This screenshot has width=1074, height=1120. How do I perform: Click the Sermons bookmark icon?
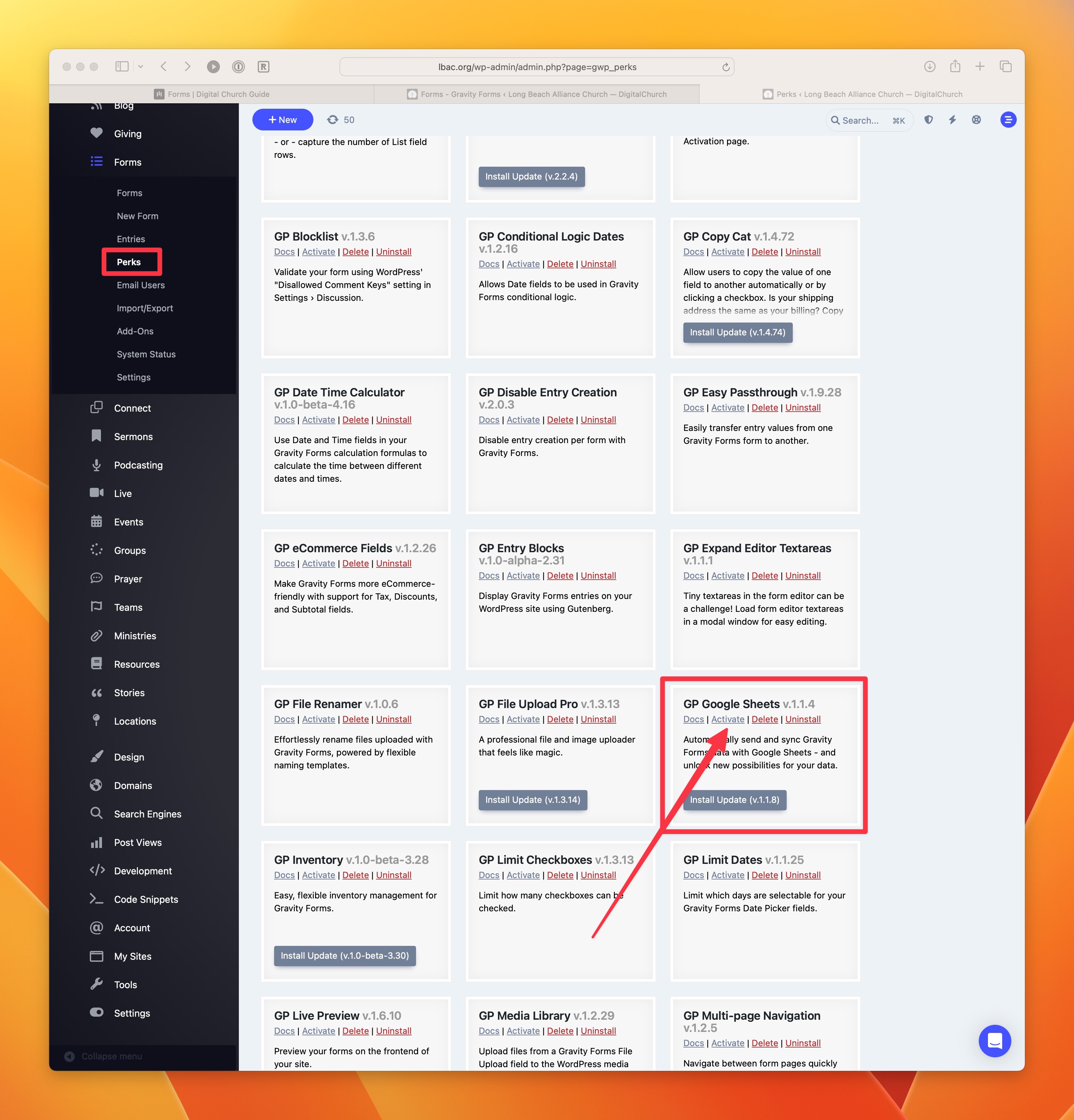point(97,436)
